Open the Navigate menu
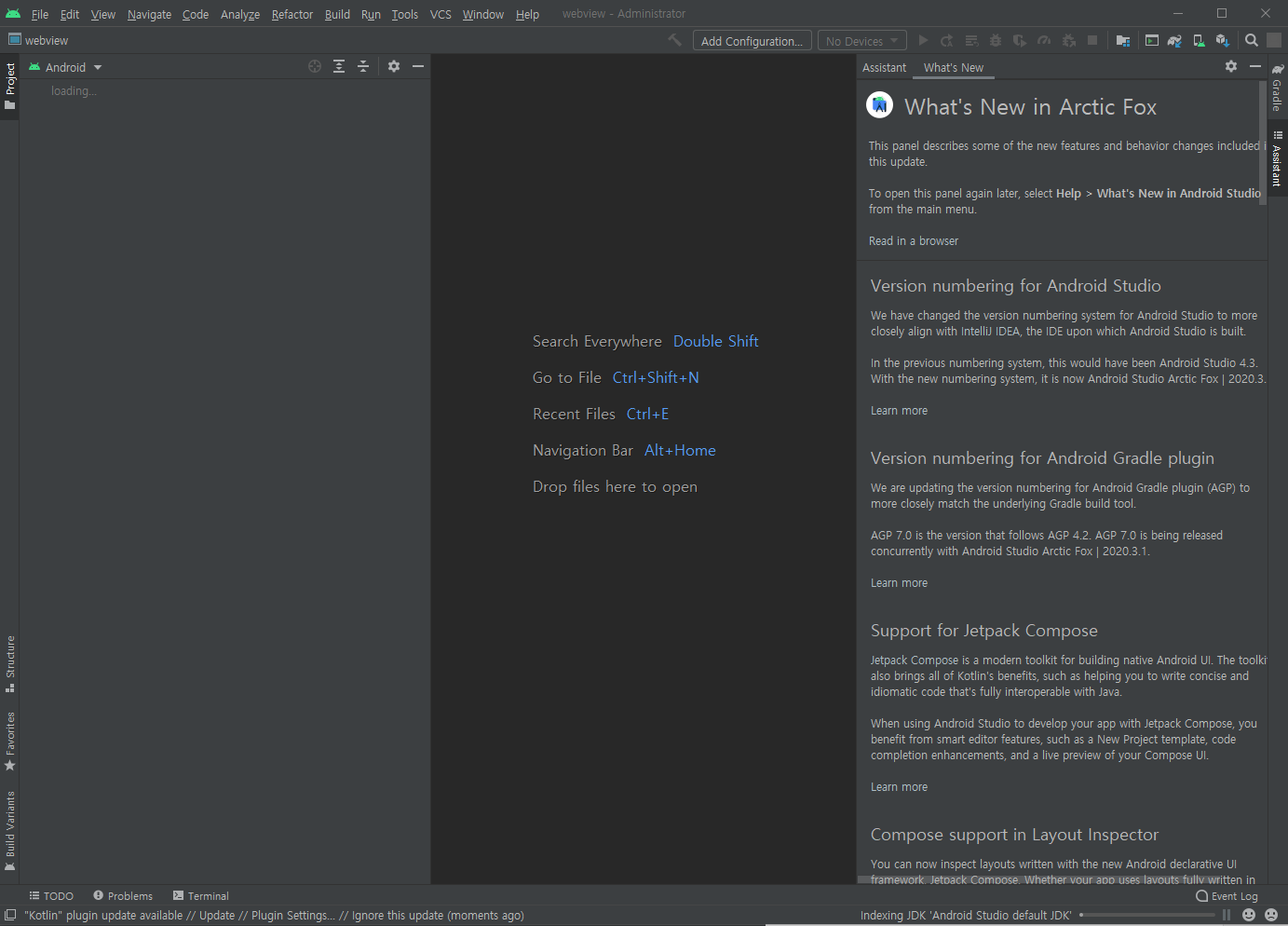This screenshot has height=926, width=1288. tap(149, 14)
